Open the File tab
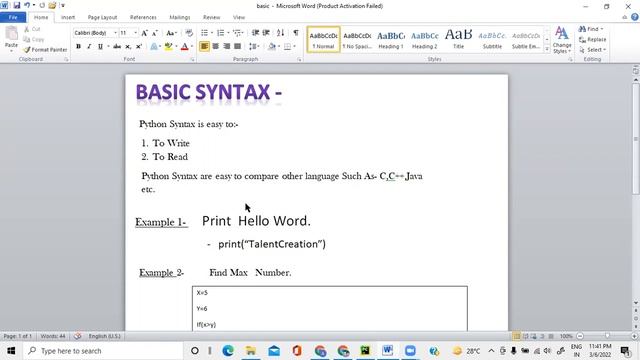The width and height of the screenshot is (640, 360). 13,17
